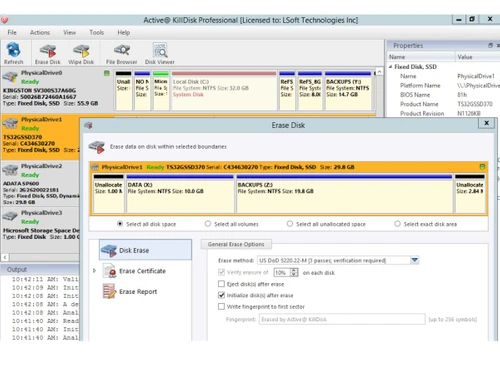500x375 pixels.
Task: Select the BIOS Name property row
Action: point(443,95)
